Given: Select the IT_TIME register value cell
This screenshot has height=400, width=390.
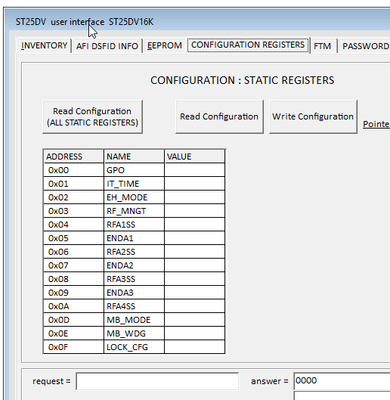Looking at the screenshot, I should [194, 184].
